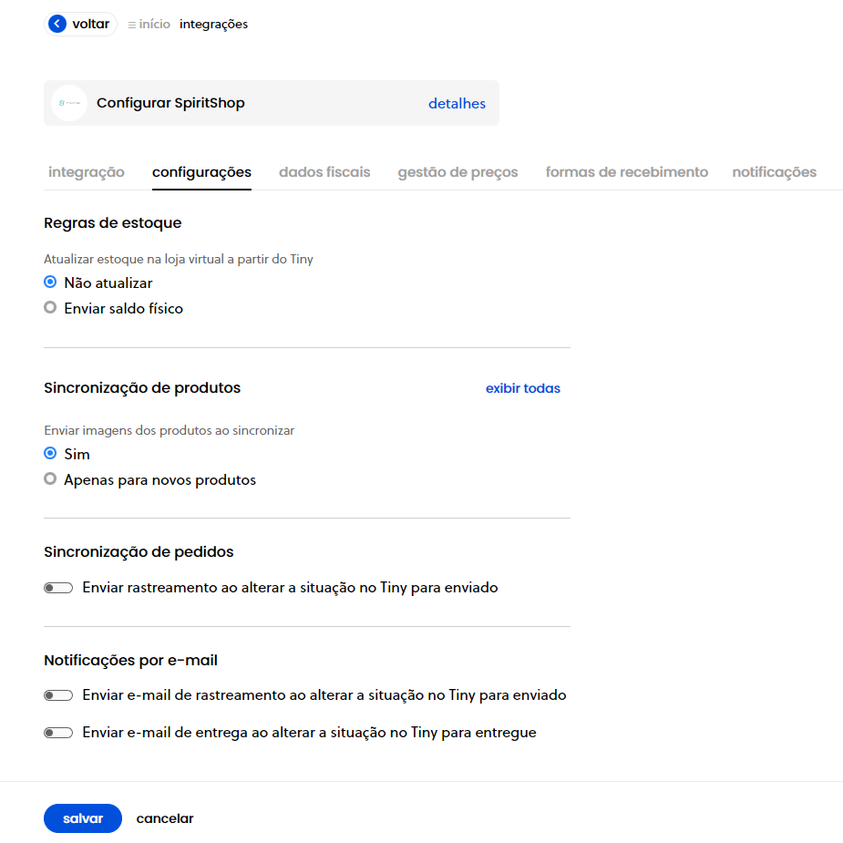This screenshot has width=843, height=843.
Task: Click the blue back arrow icon
Action: coord(57,24)
